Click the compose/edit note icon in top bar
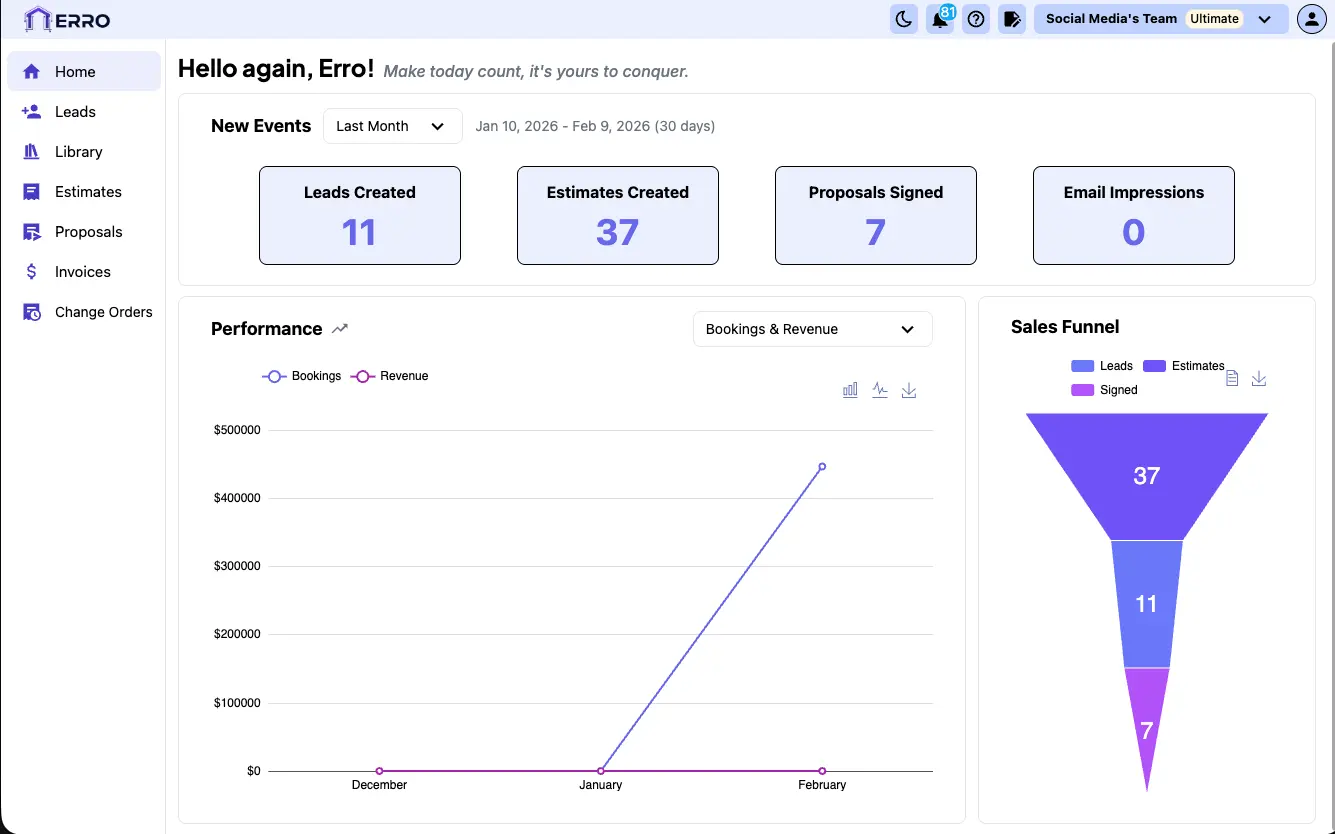This screenshot has height=834, width=1335. click(1011, 18)
